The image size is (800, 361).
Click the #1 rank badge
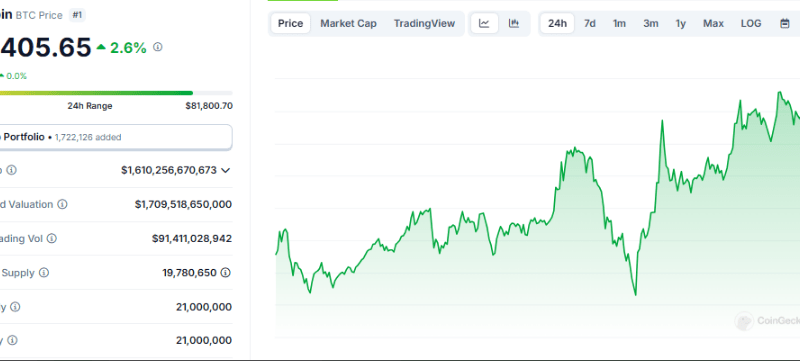(x=77, y=15)
